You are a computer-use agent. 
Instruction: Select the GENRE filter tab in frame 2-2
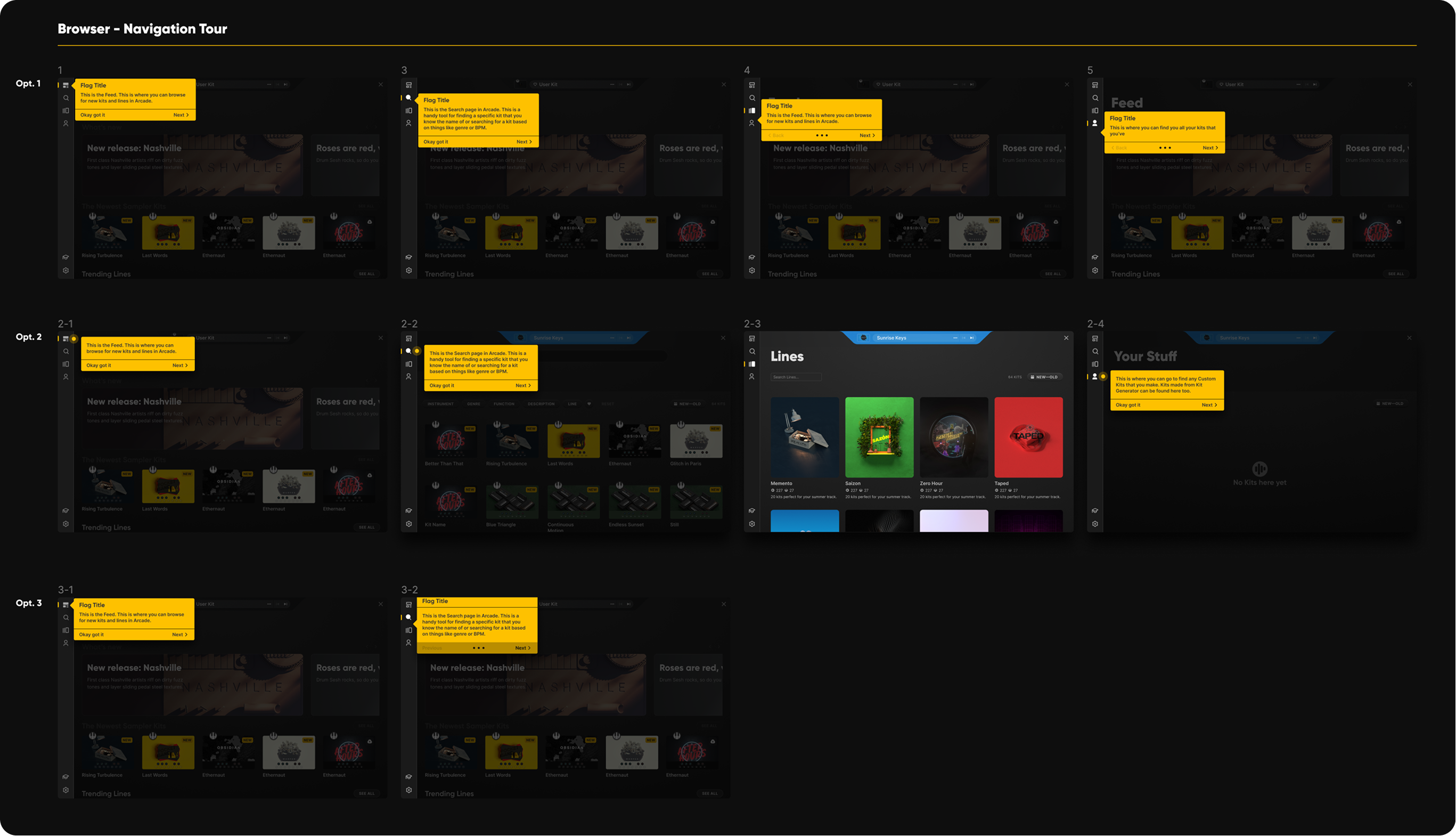click(473, 404)
